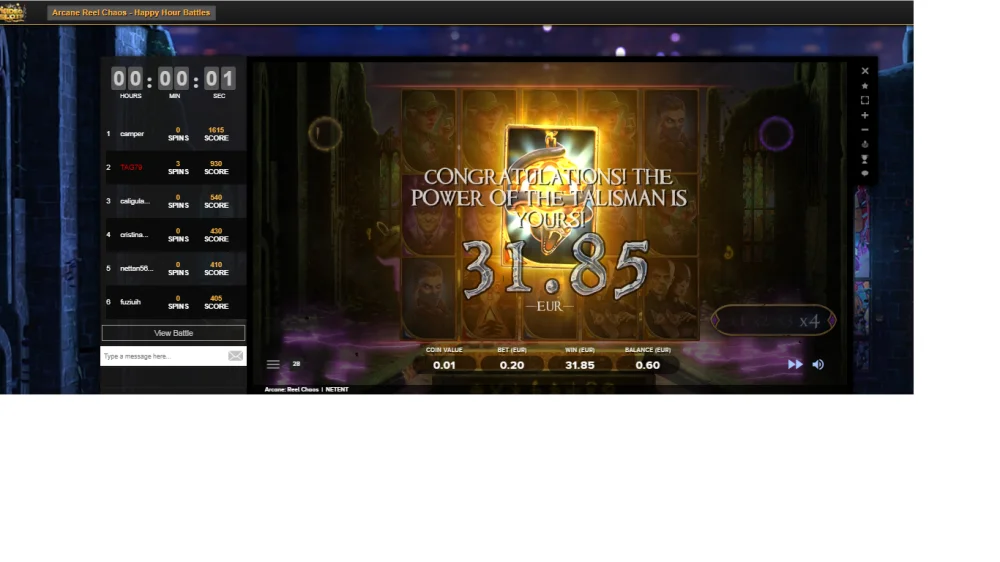Select player cristina in the leaderboard

pyautogui.click(x=134, y=235)
